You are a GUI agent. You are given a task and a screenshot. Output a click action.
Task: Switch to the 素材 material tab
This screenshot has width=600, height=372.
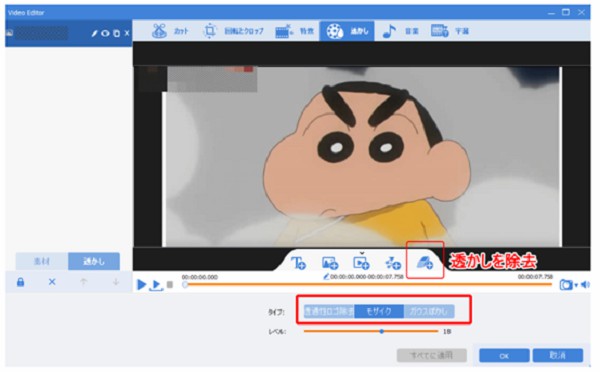click(x=42, y=261)
